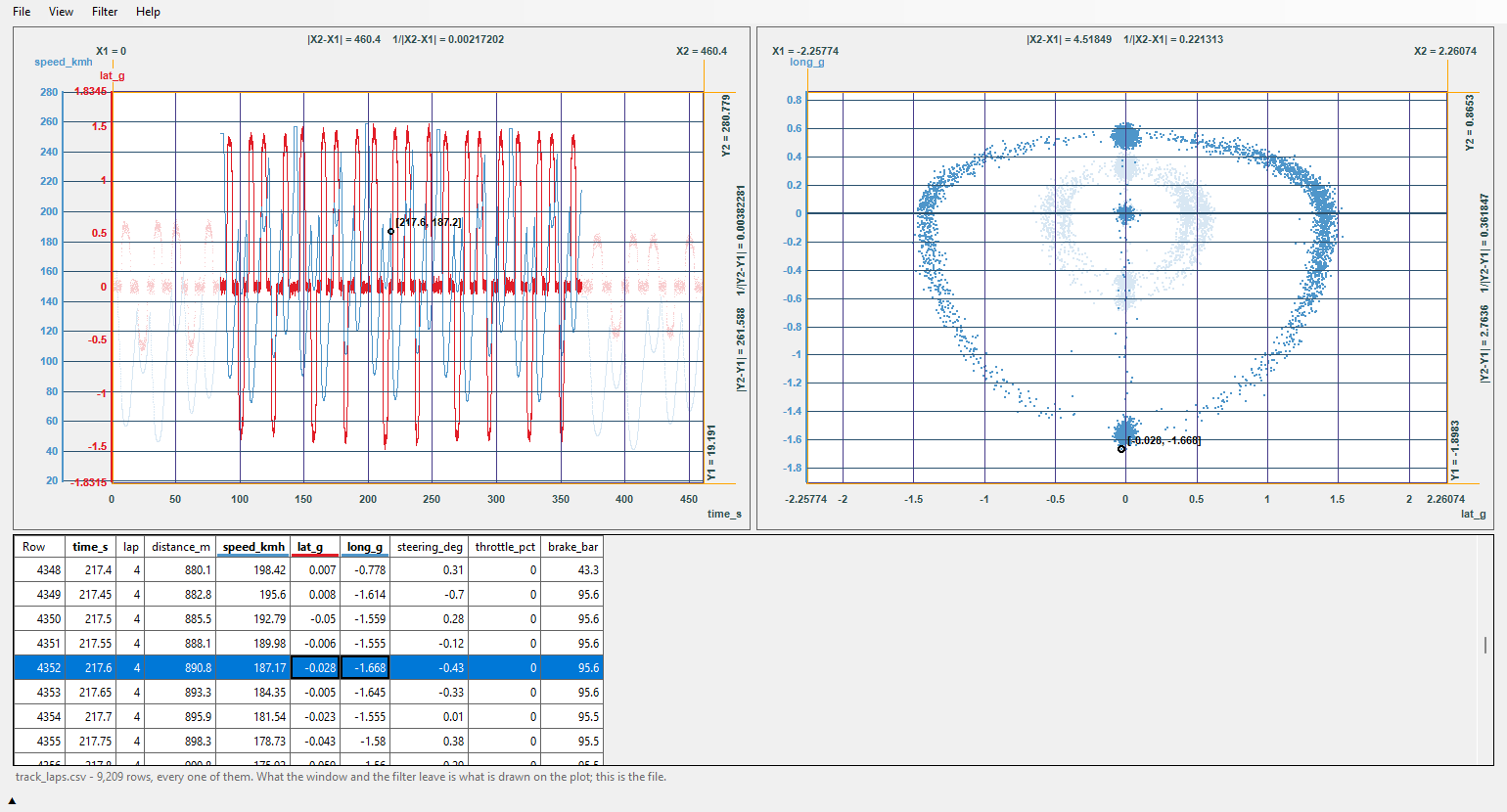Click the throttle_pct column header
Screen dimensions: 1507x812
click(x=505, y=547)
